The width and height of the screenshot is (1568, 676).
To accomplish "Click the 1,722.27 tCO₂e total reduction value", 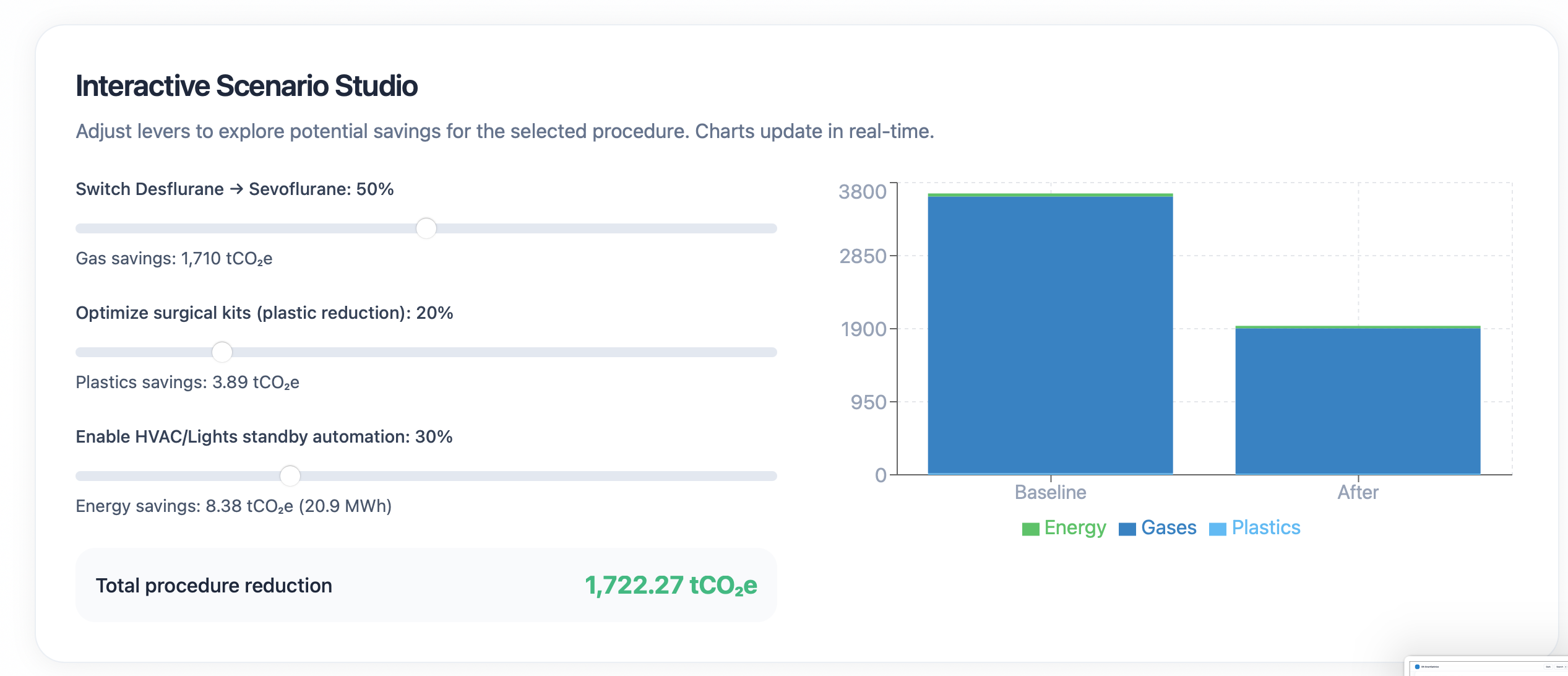I will 671,585.
